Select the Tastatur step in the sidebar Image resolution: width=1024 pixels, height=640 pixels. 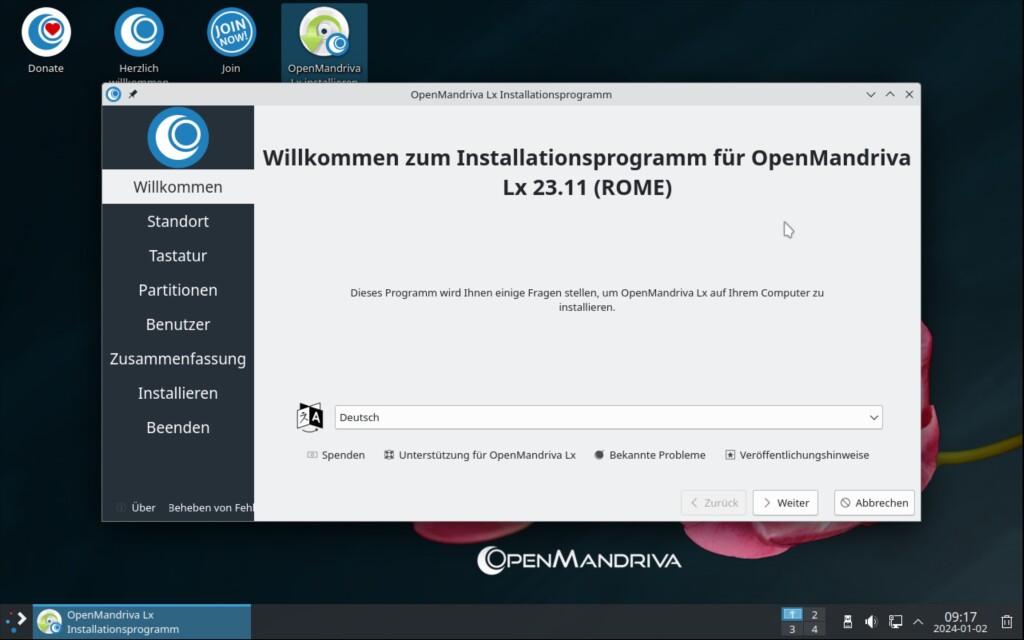point(178,255)
